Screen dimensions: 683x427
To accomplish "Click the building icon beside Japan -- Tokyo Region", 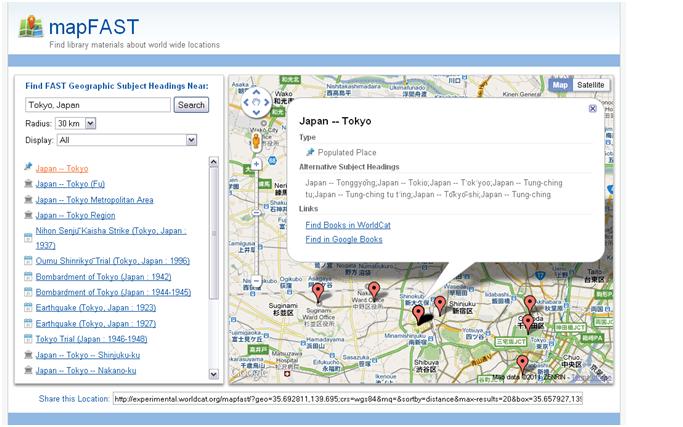I will (28, 215).
